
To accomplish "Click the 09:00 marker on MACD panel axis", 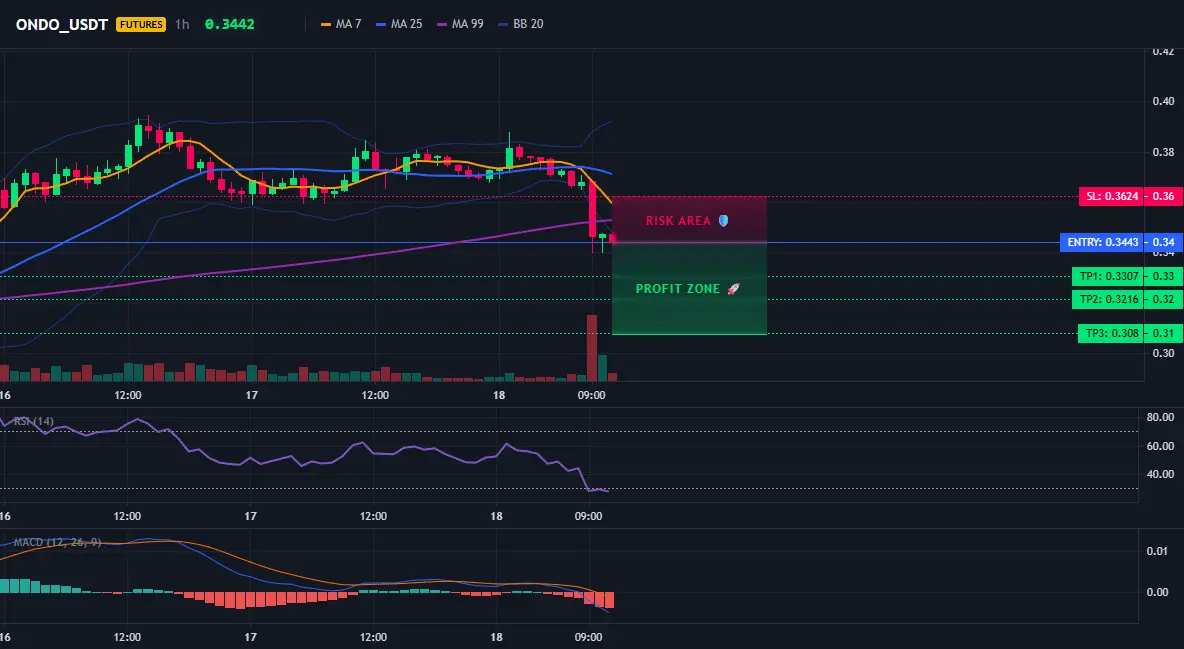I will pyautogui.click(x=589, y=637).
